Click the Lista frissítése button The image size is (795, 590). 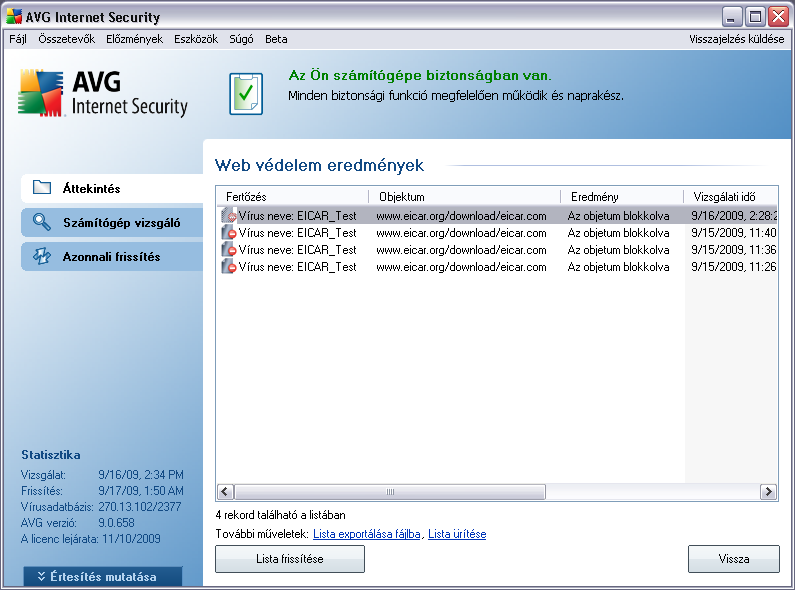(x=290, y=559)
